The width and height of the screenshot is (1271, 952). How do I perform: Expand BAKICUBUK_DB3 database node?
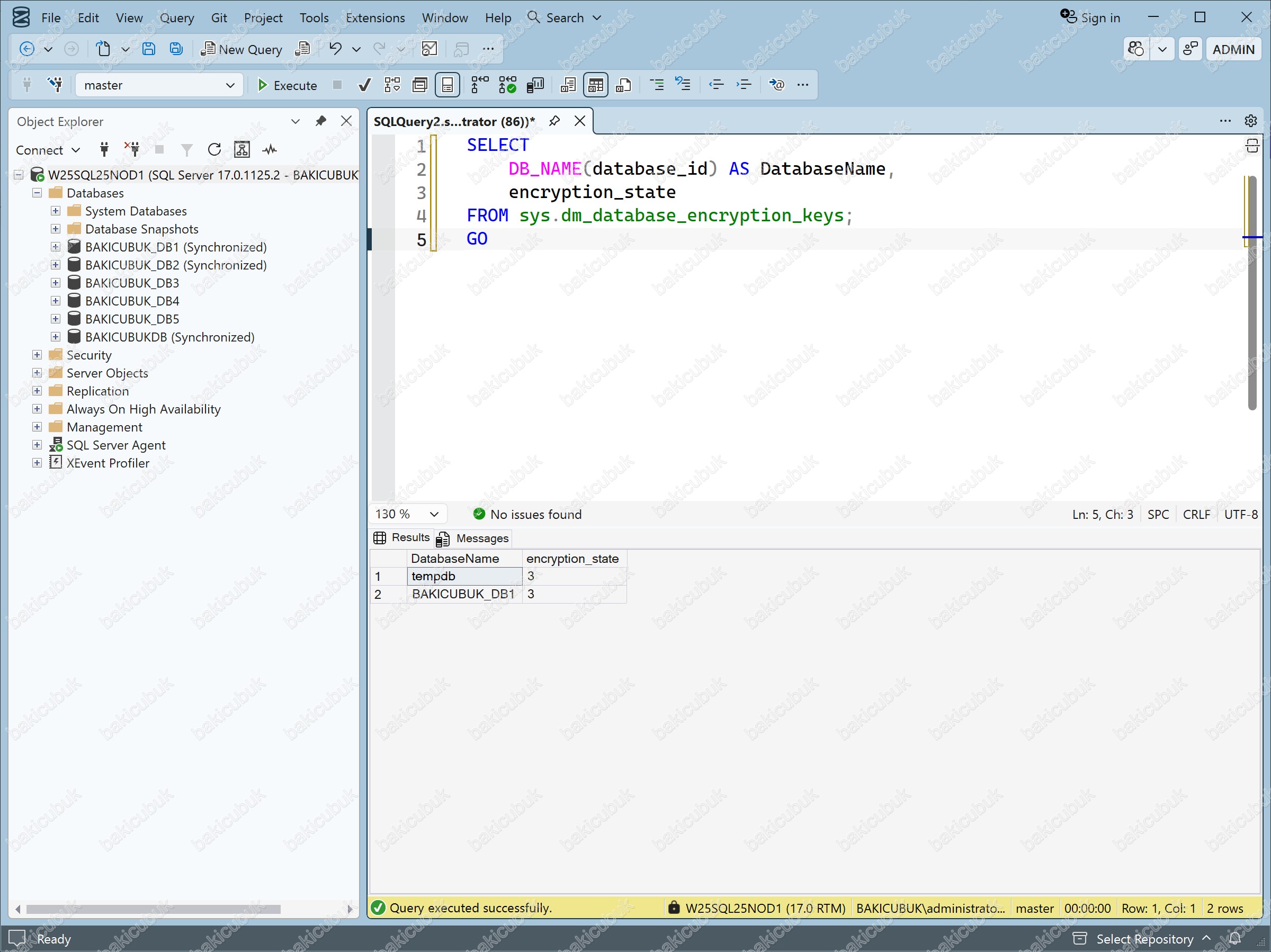[56, 283]
